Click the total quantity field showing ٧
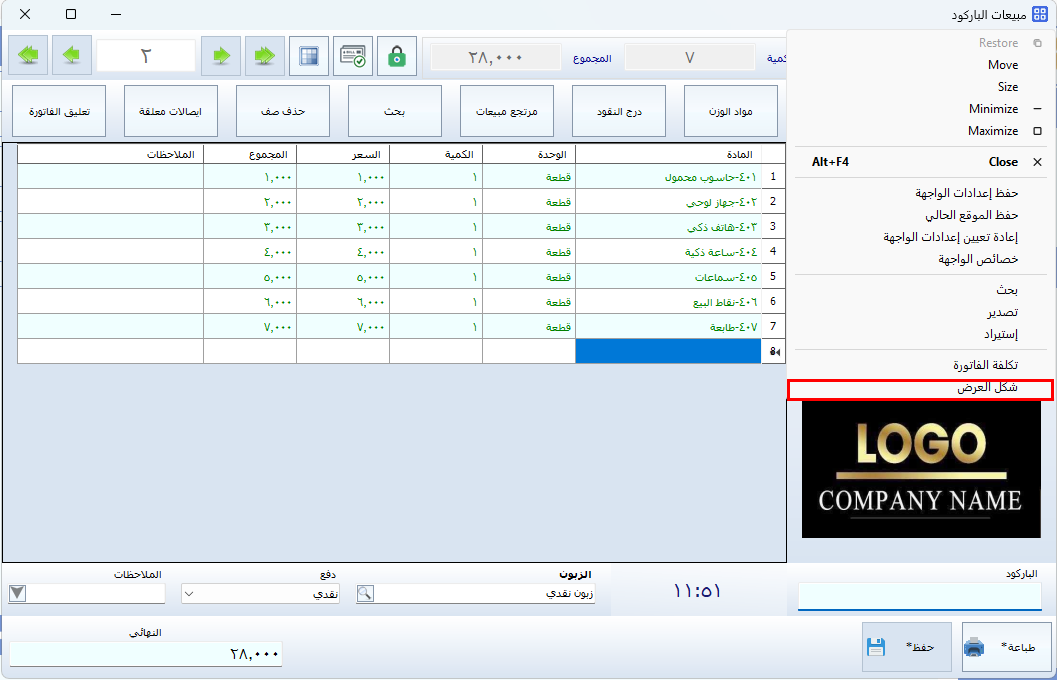This screenshot has width=1057, height=680. [690, 58]
